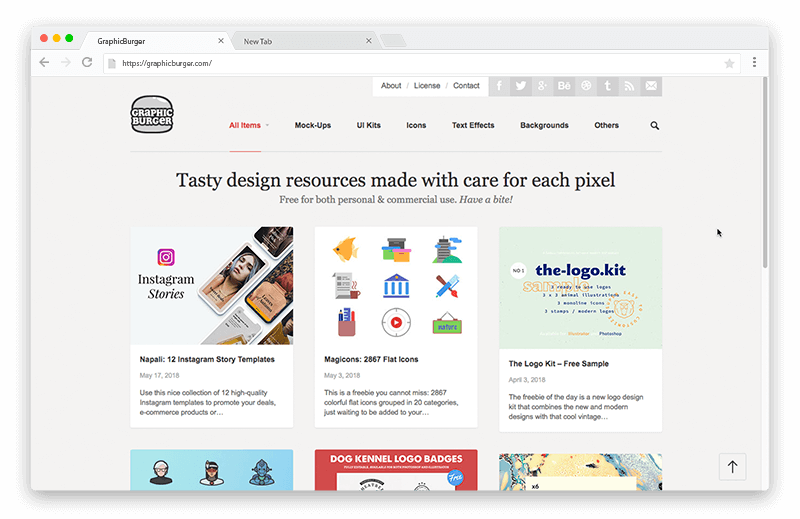
Task: Bookmark the page using the star icon
Action: [729, 63]
